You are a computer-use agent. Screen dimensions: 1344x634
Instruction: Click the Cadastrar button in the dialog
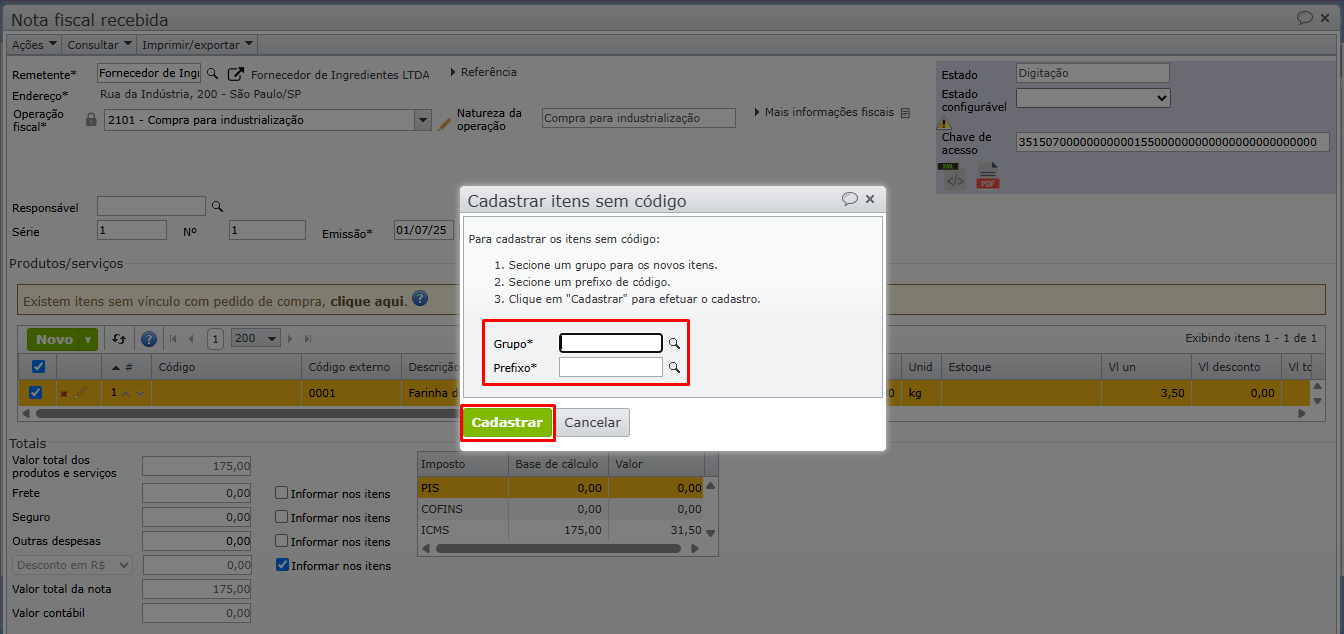pos(507,423)
